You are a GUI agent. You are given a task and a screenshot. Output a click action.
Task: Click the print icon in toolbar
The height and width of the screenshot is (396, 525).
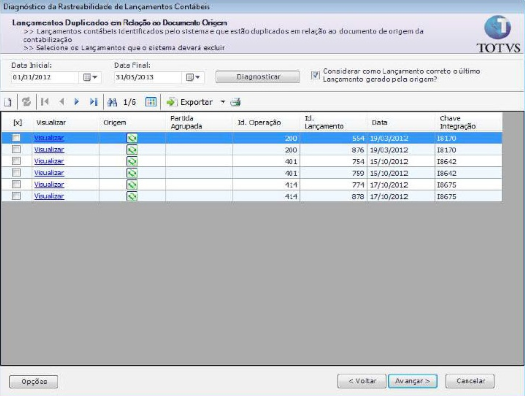236,102
